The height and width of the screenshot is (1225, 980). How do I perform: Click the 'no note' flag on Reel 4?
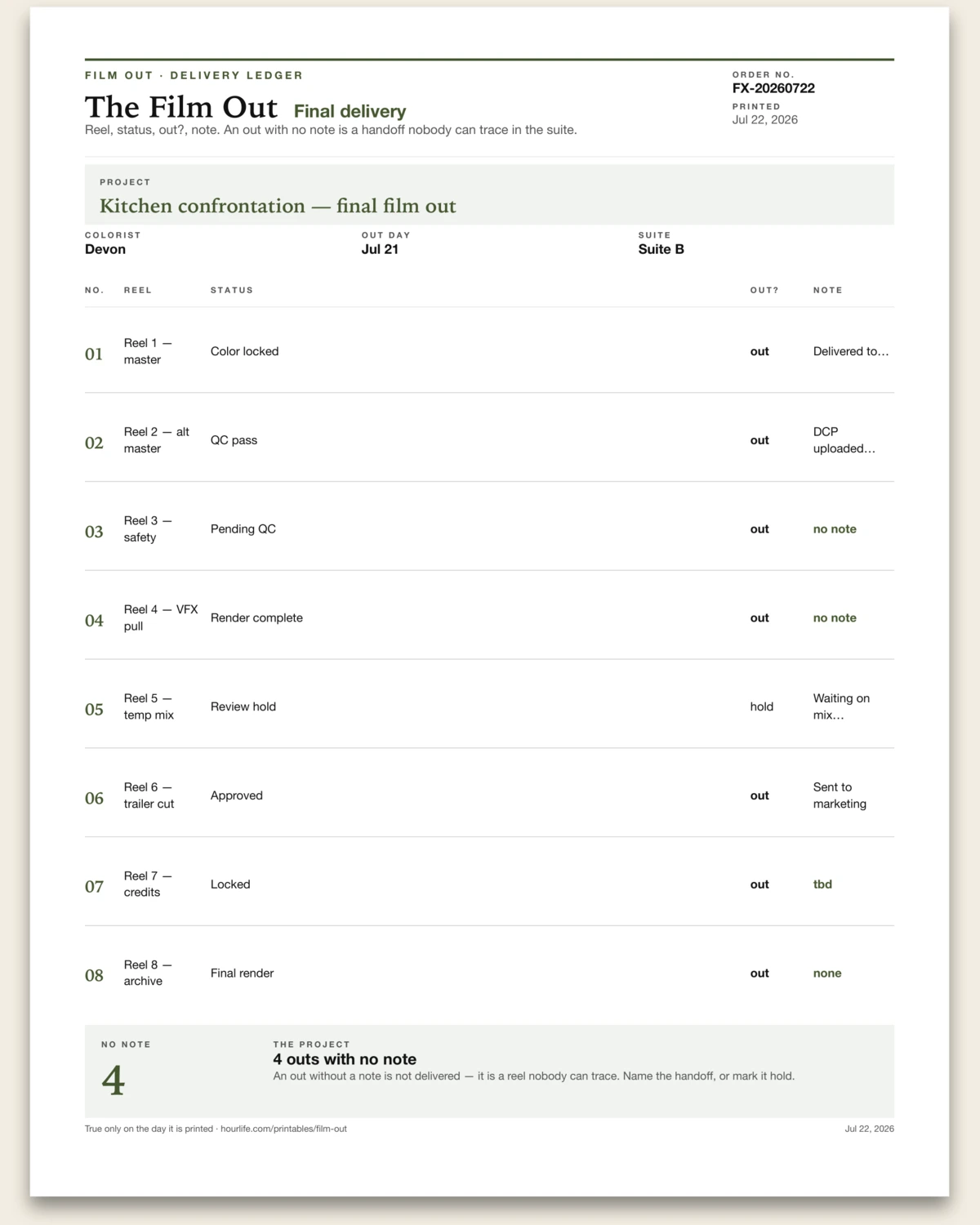point(835,618)
